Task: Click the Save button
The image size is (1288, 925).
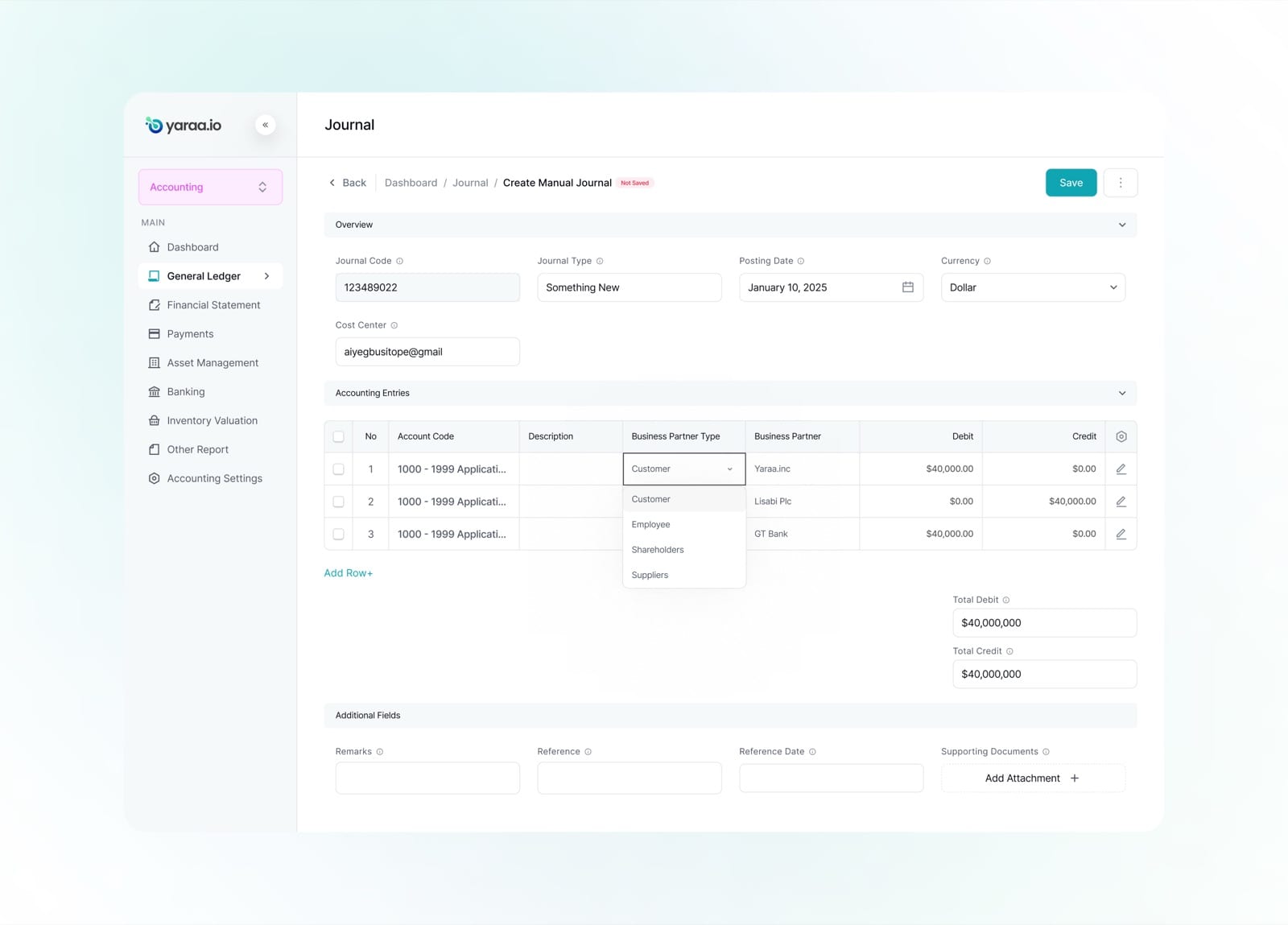Action: click(1071, 183)
